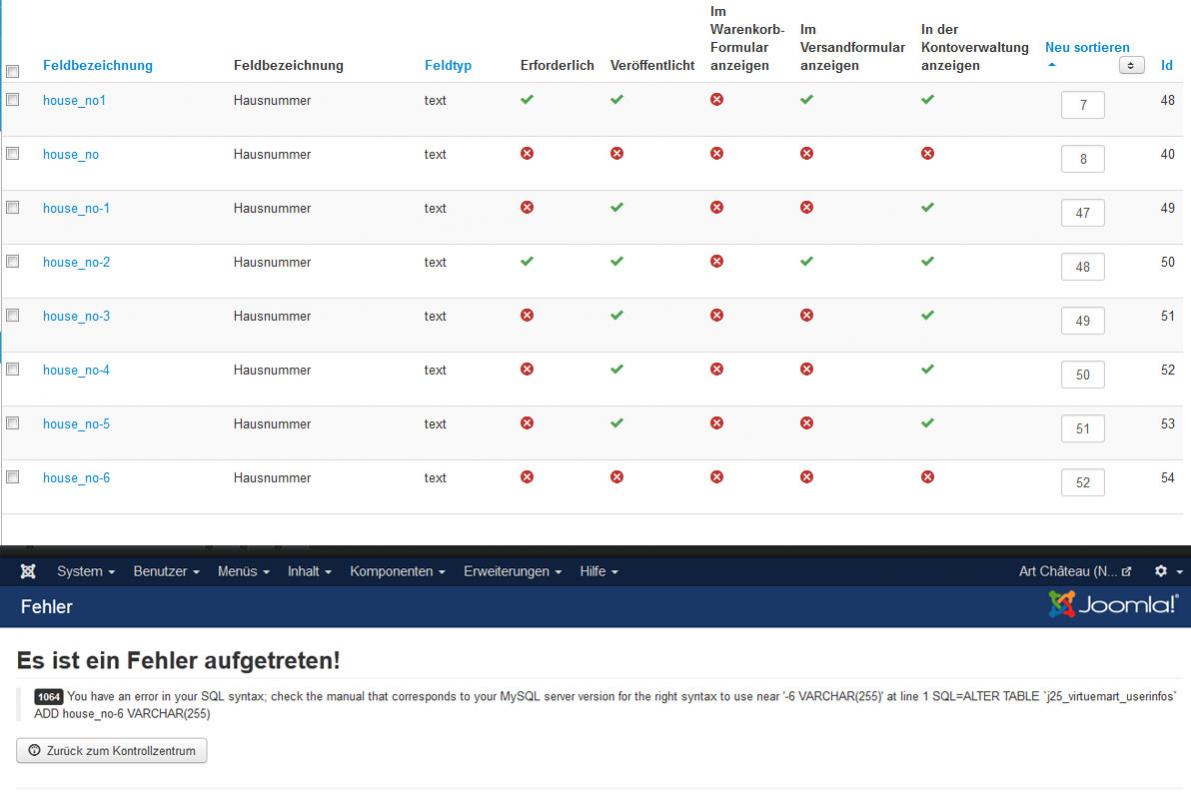Select checkbox for house_no1 row
Screen dimensions: 1191x810
13,100
